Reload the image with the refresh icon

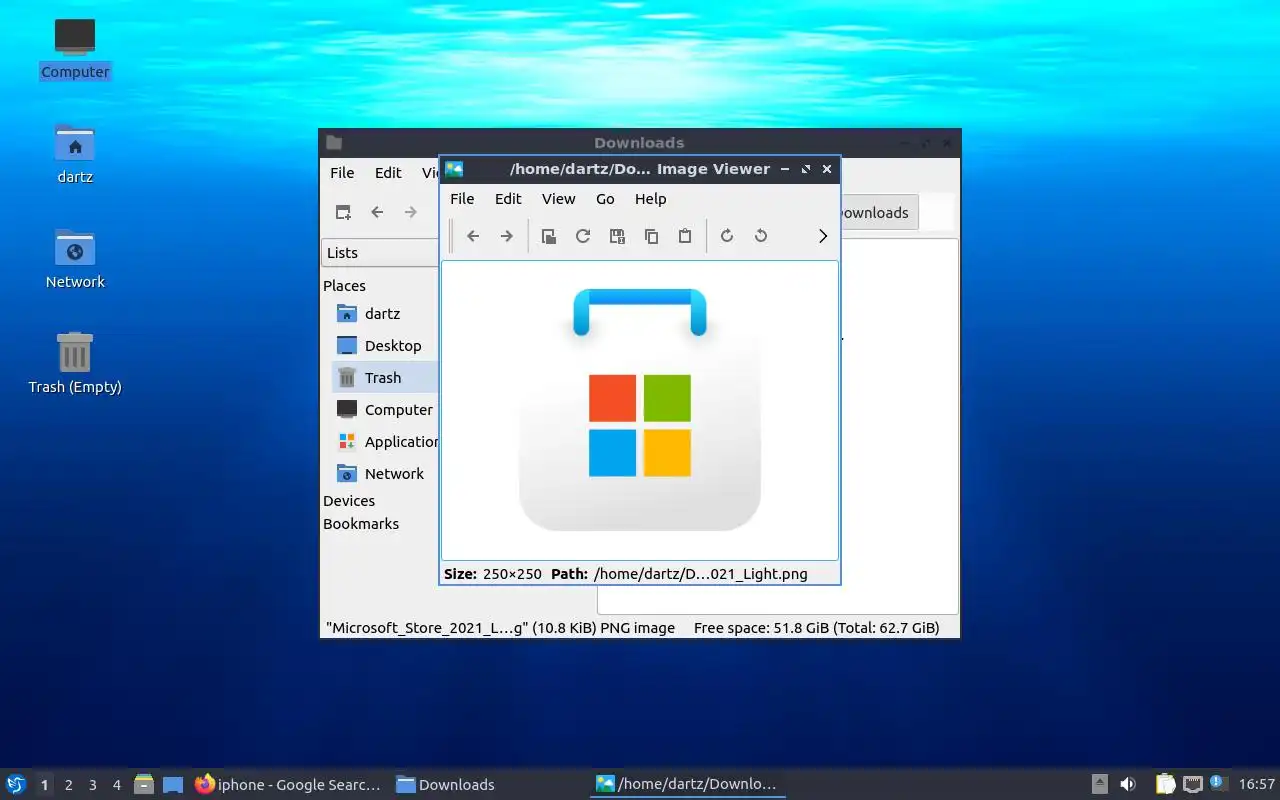point(583,236)
